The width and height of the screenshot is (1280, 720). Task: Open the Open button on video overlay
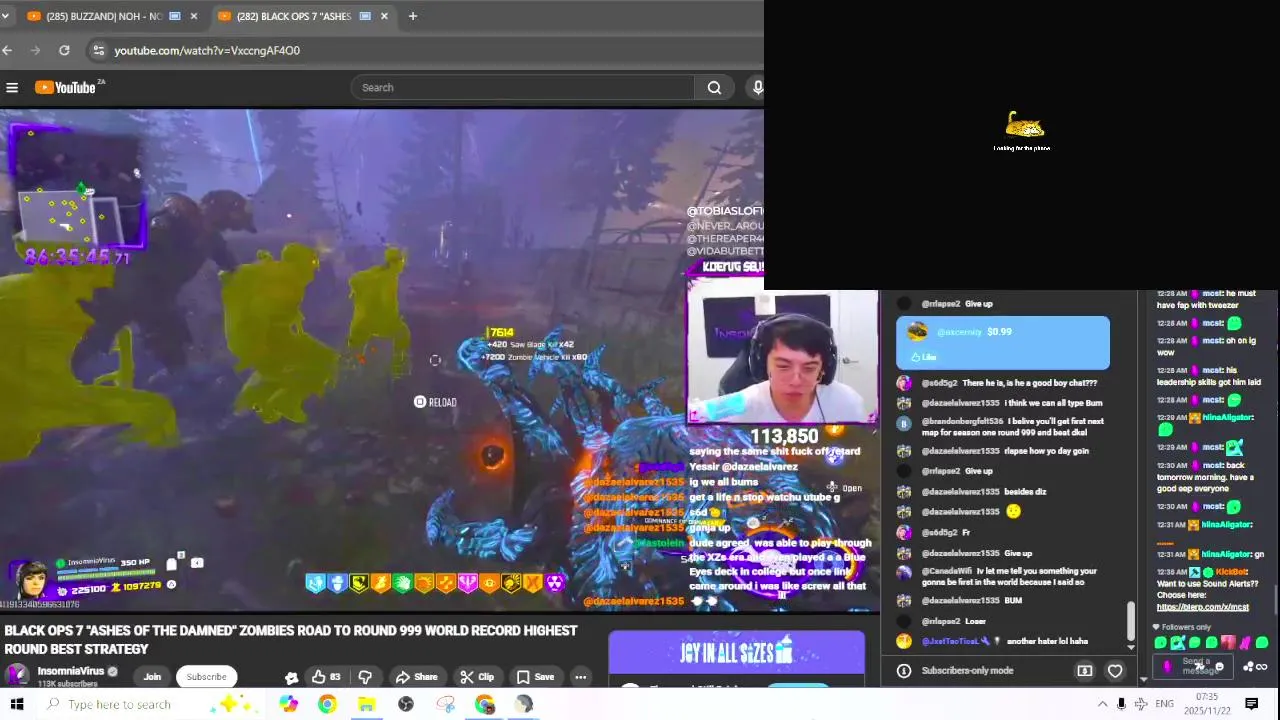point(845,488)
